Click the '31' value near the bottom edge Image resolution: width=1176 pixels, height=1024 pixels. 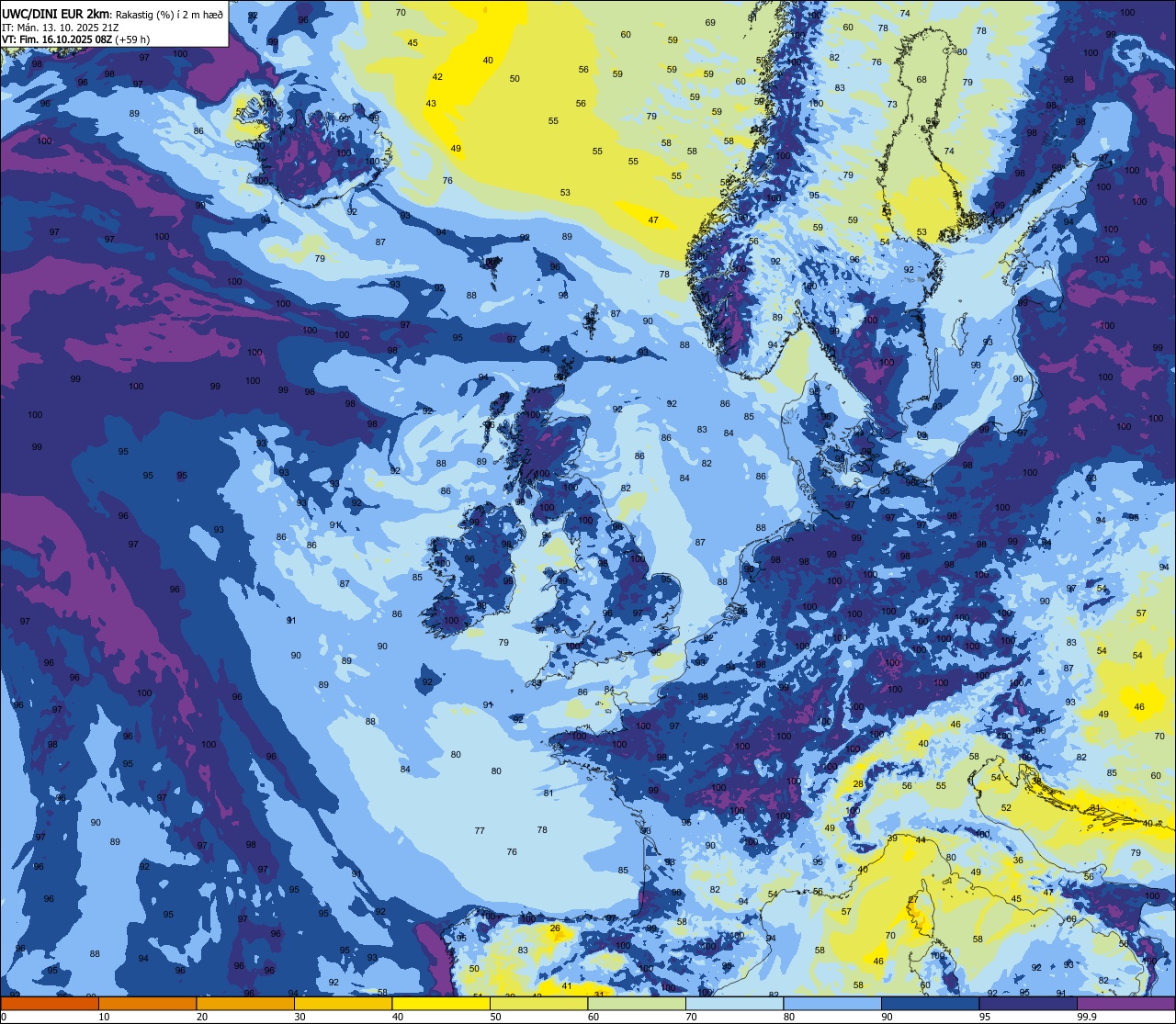pos(599,995)
